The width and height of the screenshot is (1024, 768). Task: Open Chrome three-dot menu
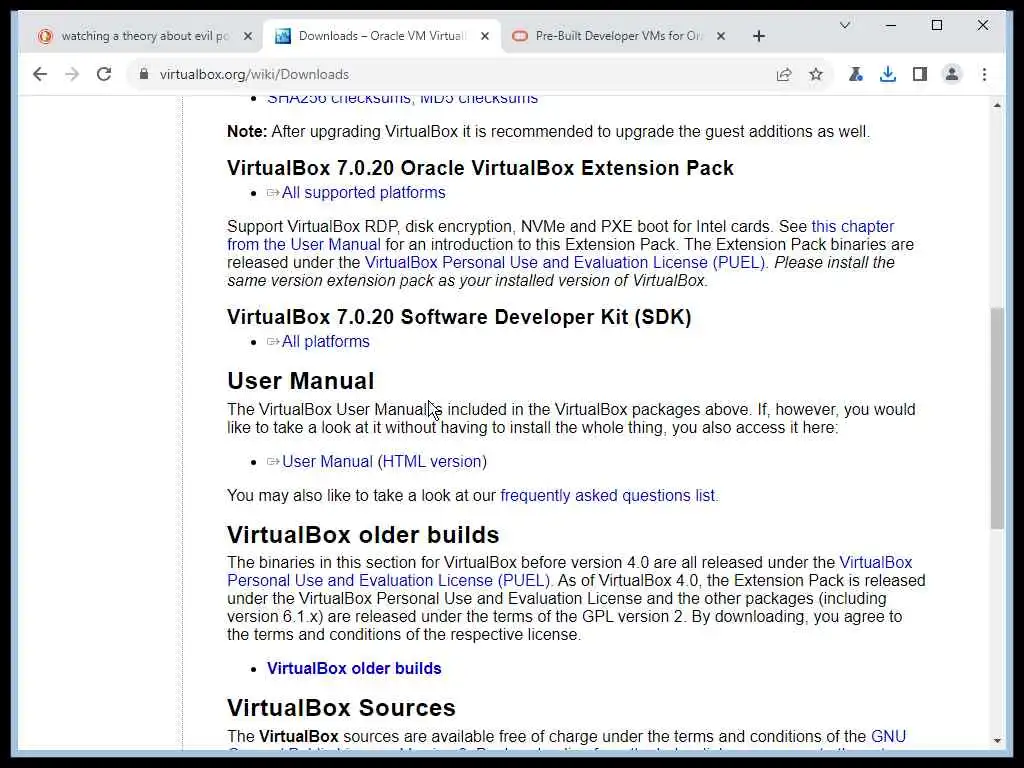coord(984,74)
